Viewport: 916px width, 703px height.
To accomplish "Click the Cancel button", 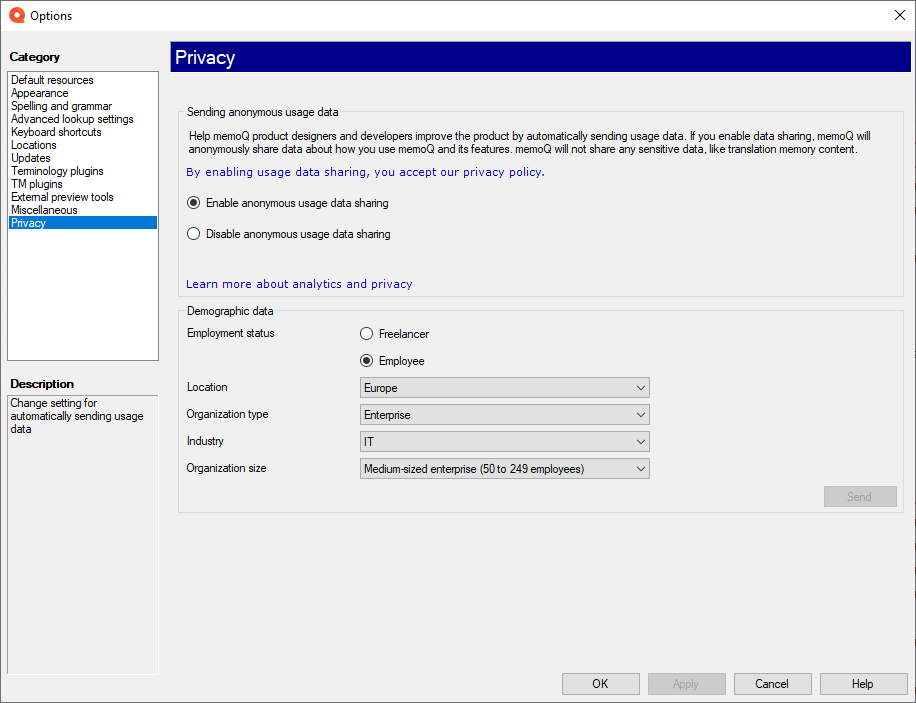I will (x=772, y=684).
